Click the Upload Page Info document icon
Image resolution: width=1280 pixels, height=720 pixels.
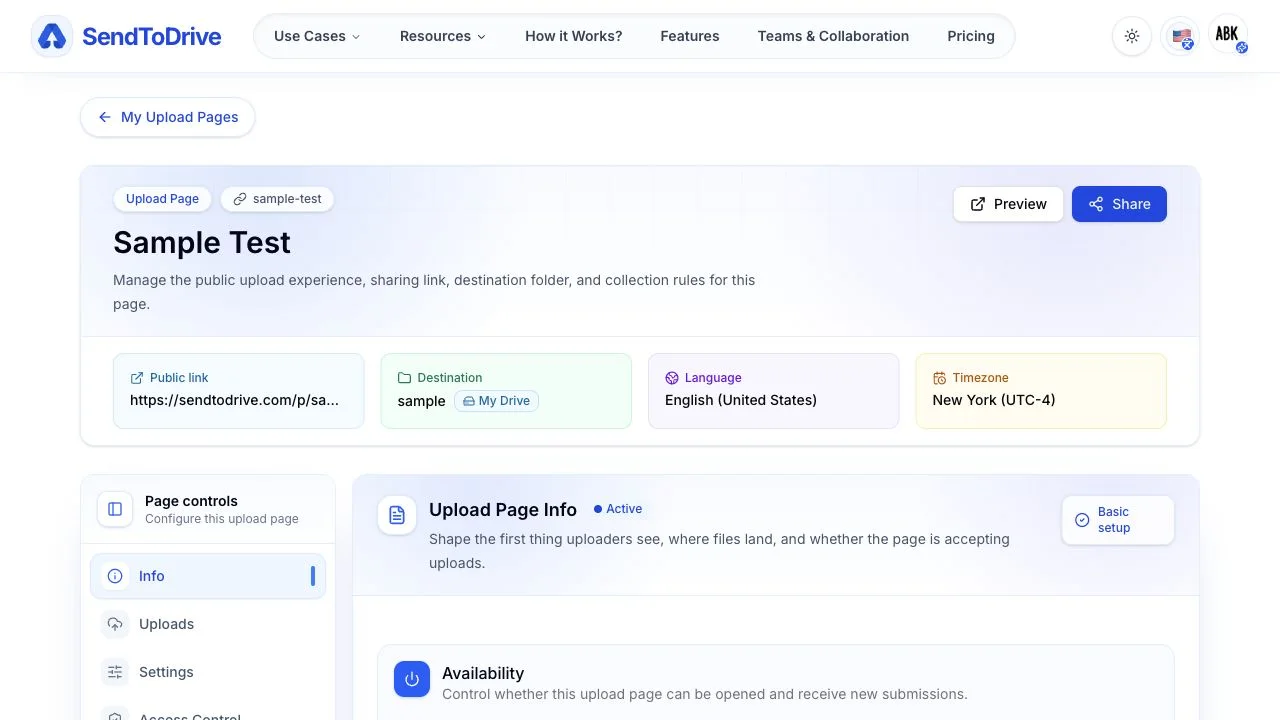[x=397, y=516]
